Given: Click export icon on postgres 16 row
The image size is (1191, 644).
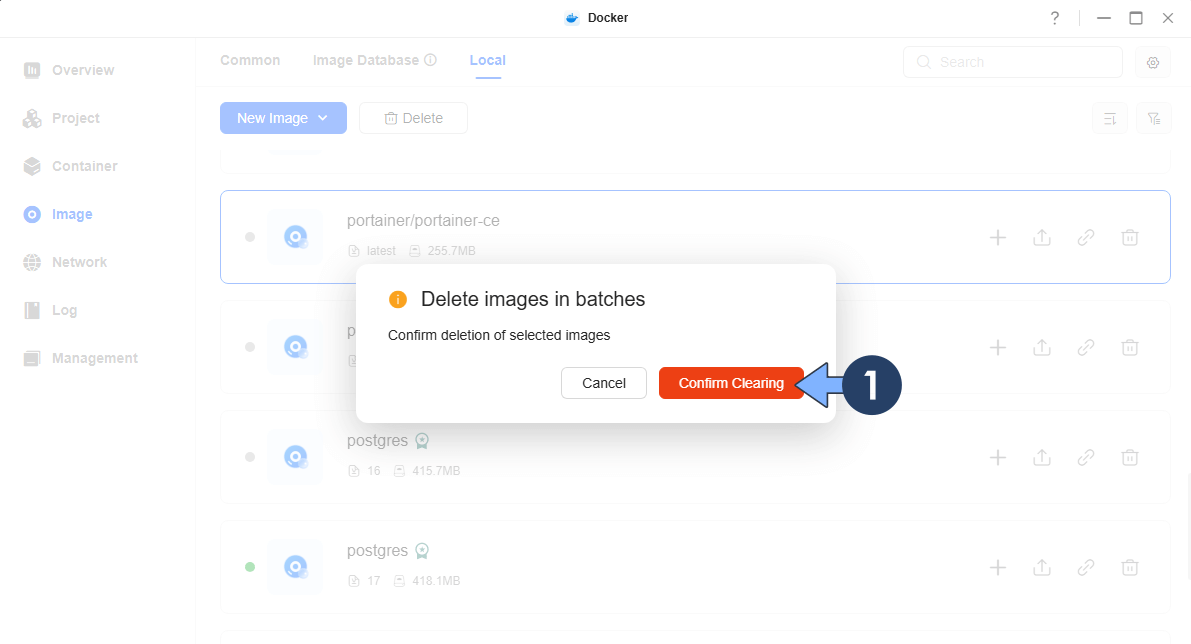Looking at the screenshot, I should [1042, 457].
